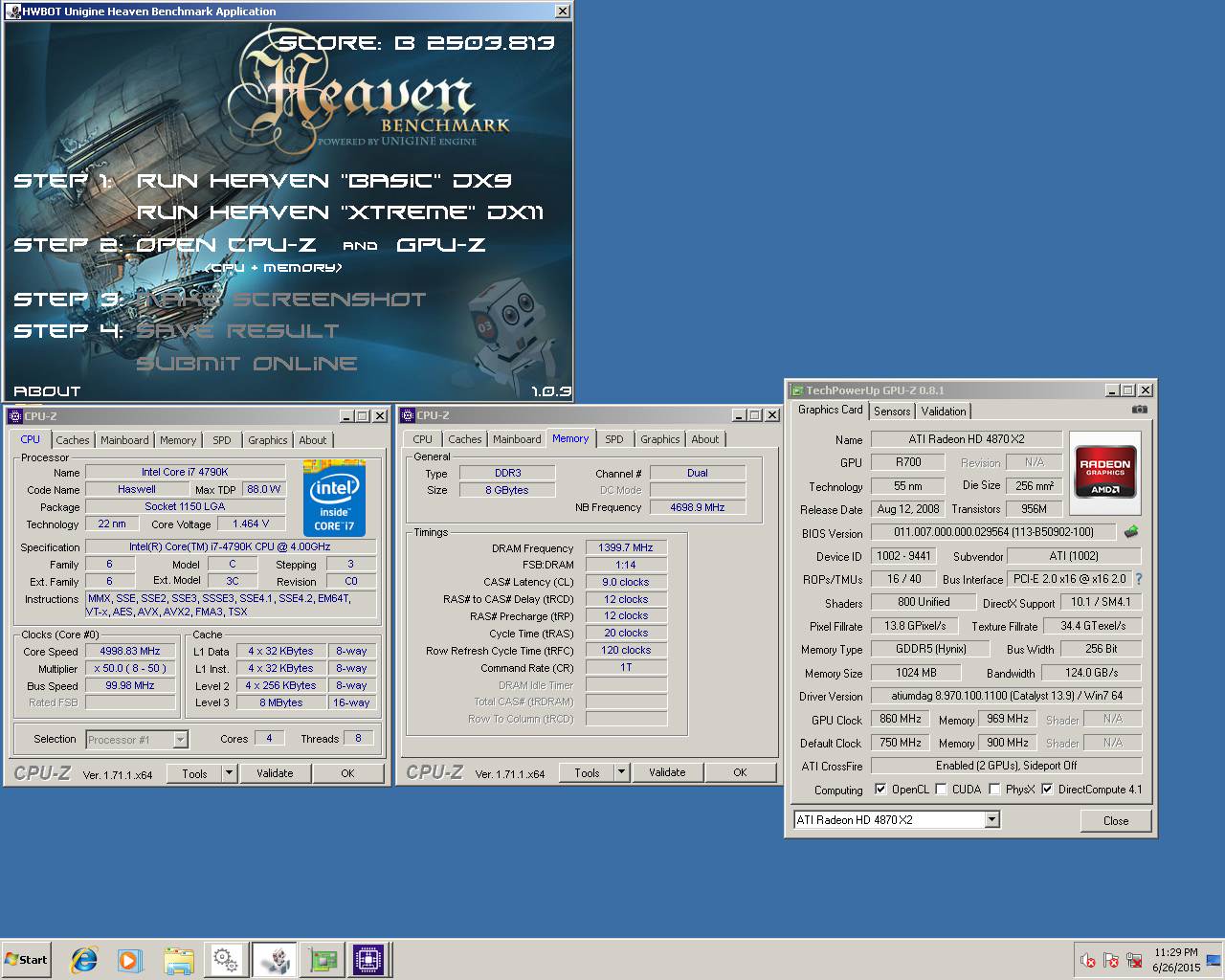Viewport: 1225px width, 980px height.
Task: Click the About link in Heaven app
Action: (47, 391)
